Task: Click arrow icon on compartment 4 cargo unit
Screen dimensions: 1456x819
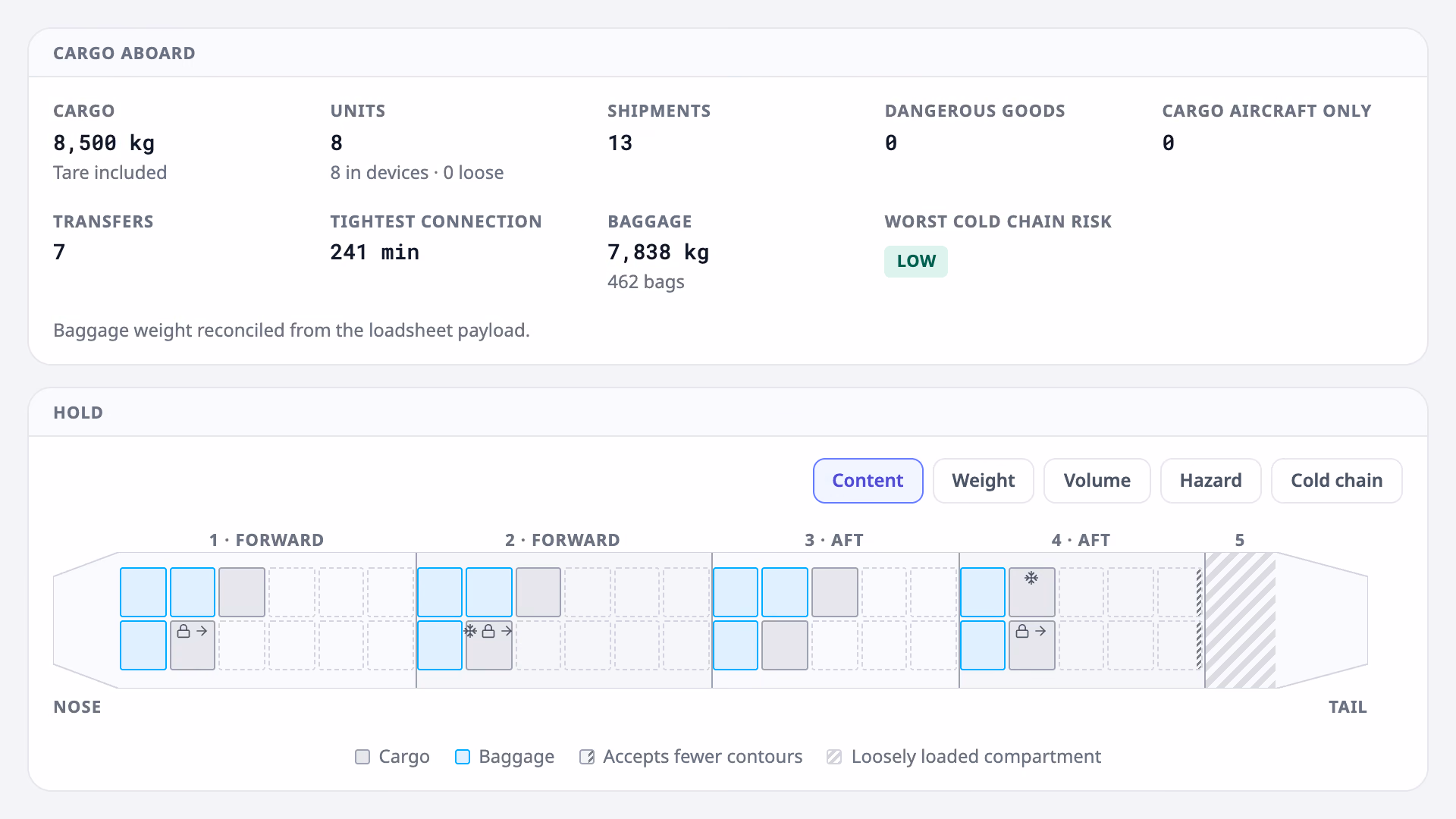Action: click(1040, 631)
